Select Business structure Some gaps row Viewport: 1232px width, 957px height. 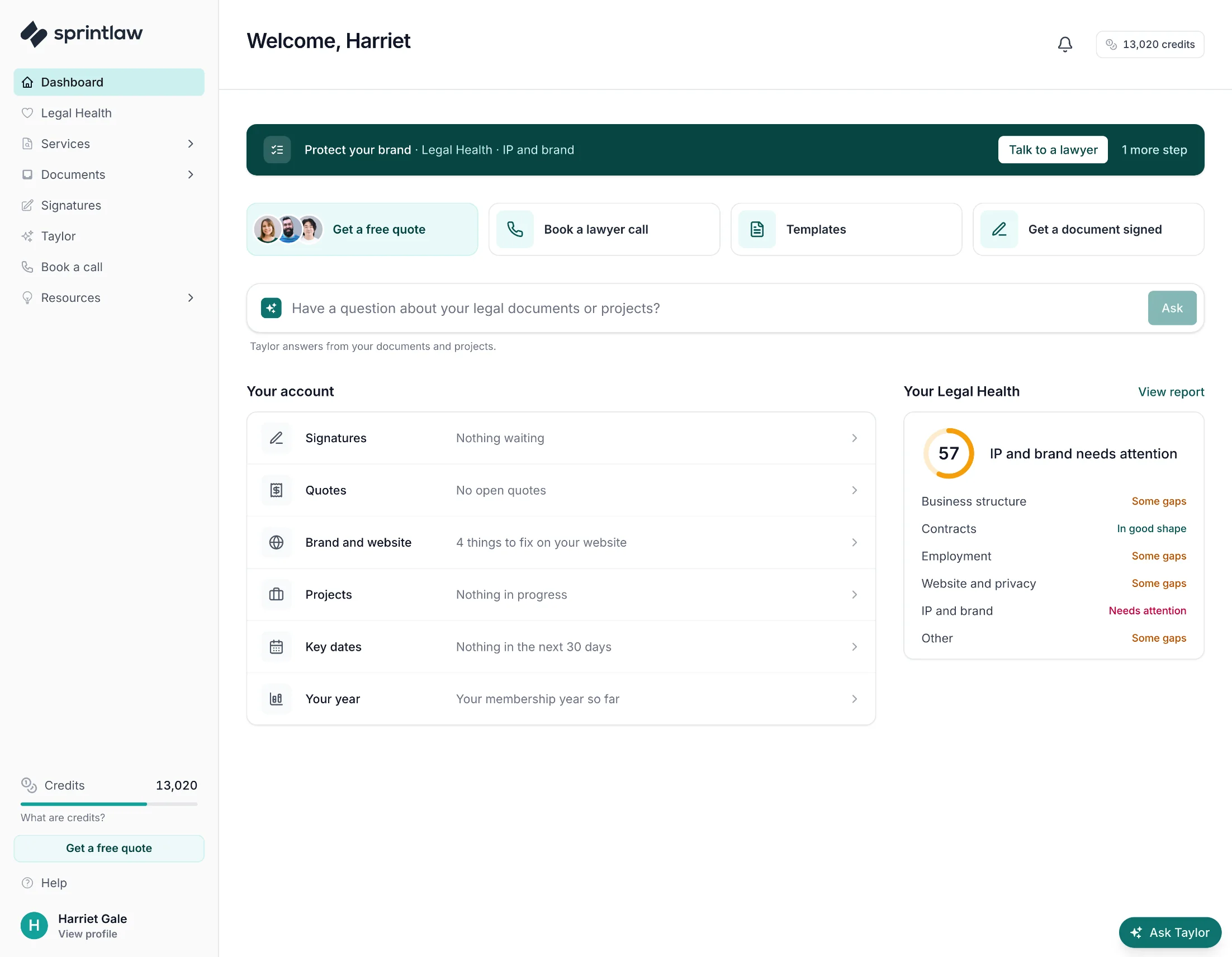click(x=1053, y=501)
